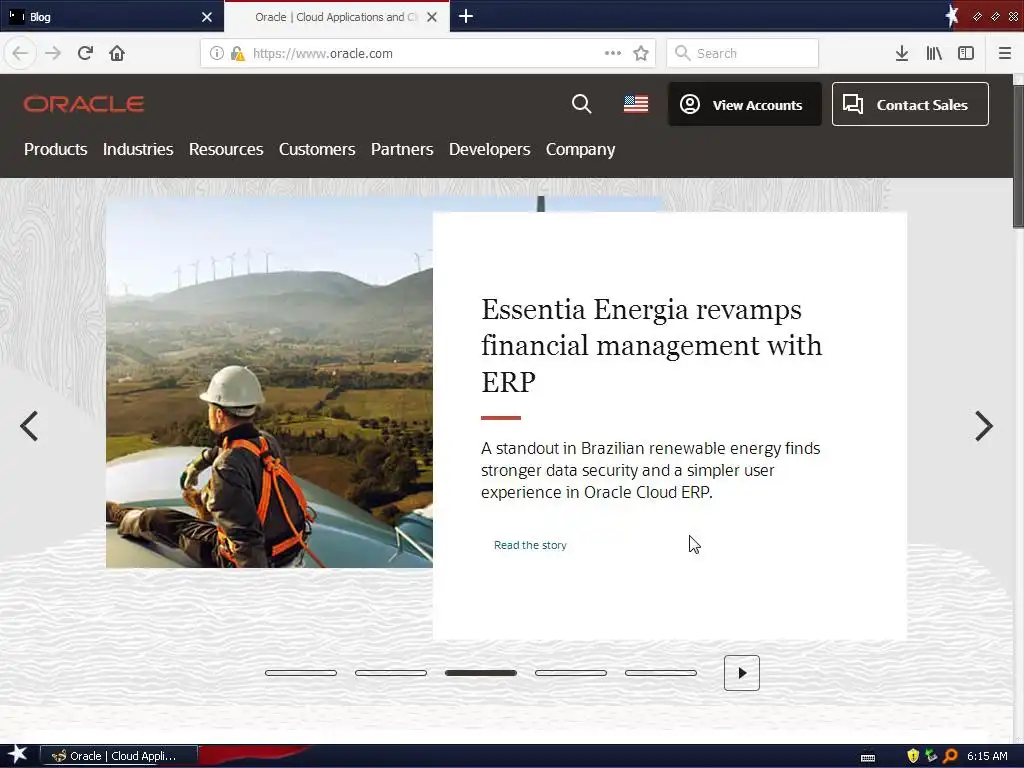
Task: Select the Oracle Cloud Applications tab
Action: [x=337, y=17]
